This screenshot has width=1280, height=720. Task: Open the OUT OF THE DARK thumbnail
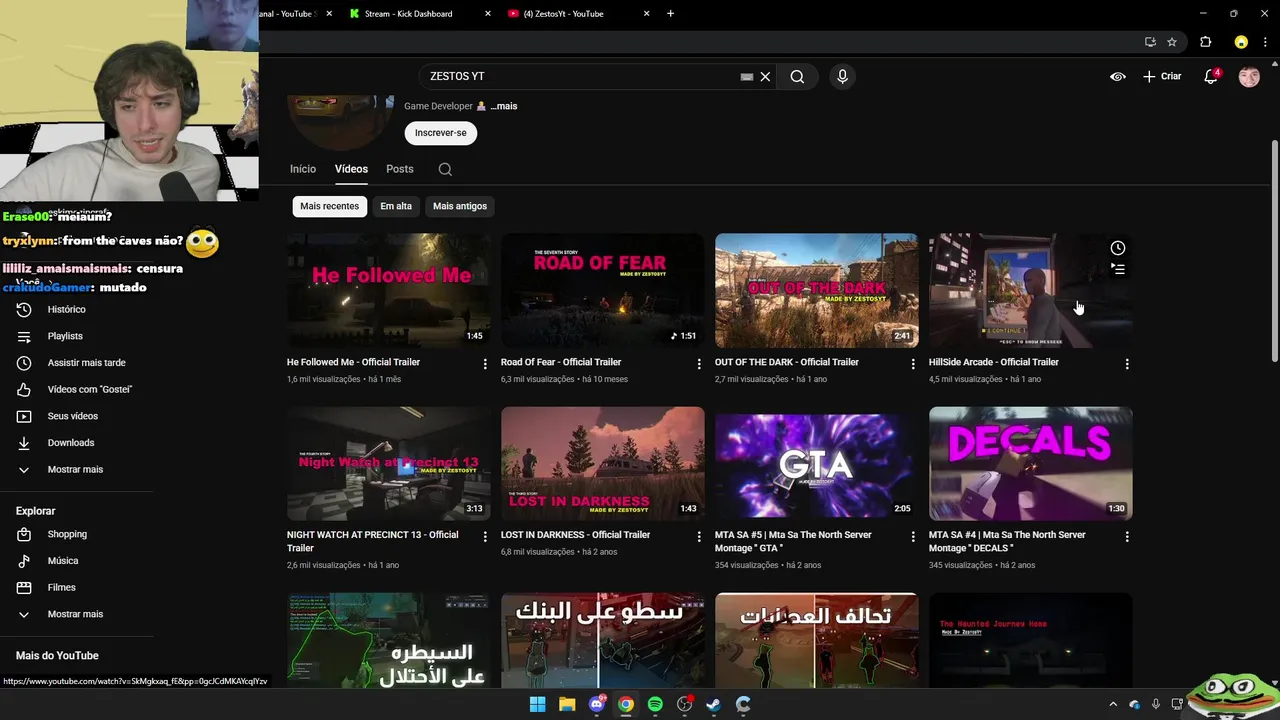tap(817, 291)
